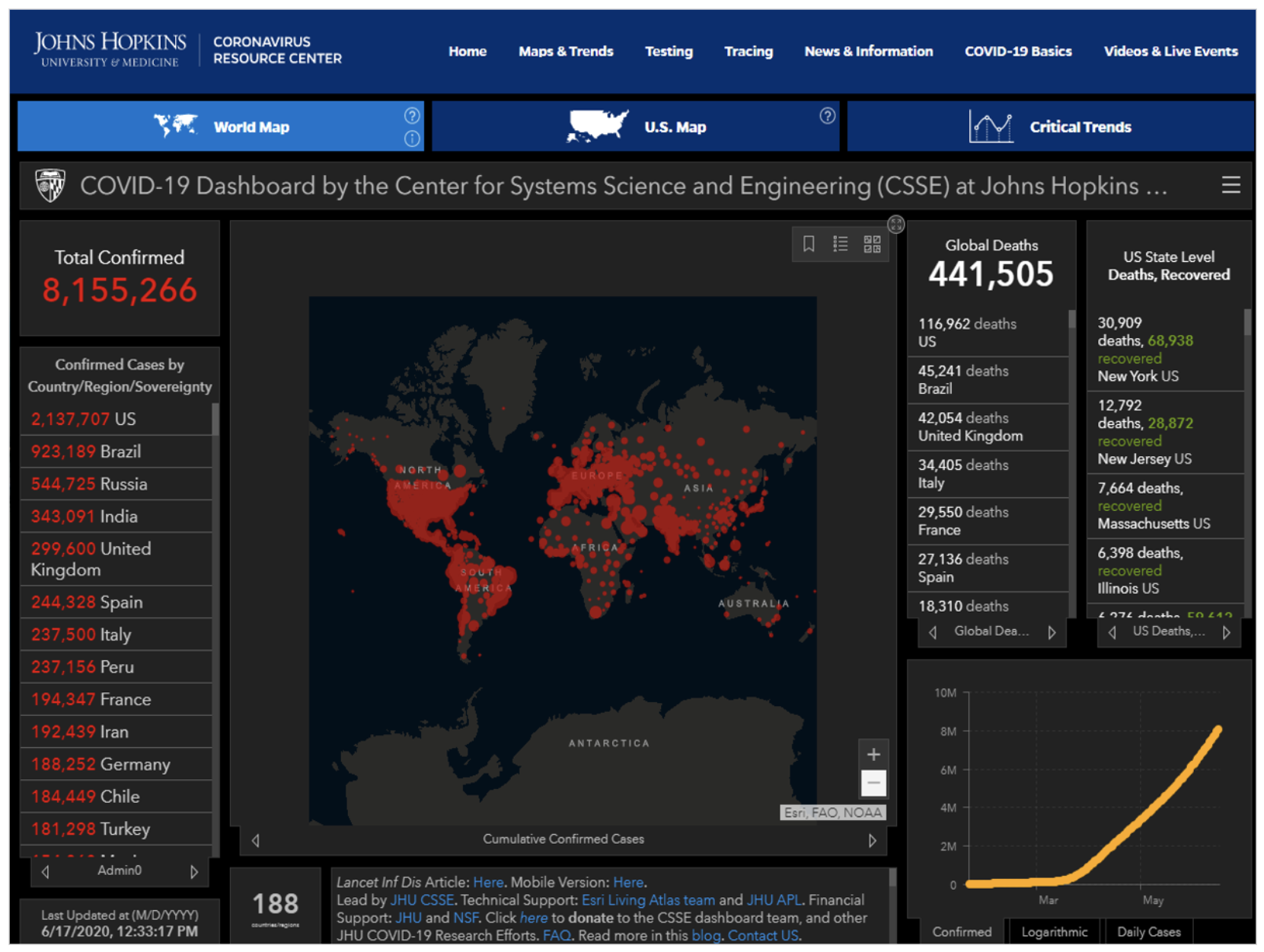Screen dimensions: 1264x952
Task: Go to next US Deaths panel page
Action: [1226, 632]
